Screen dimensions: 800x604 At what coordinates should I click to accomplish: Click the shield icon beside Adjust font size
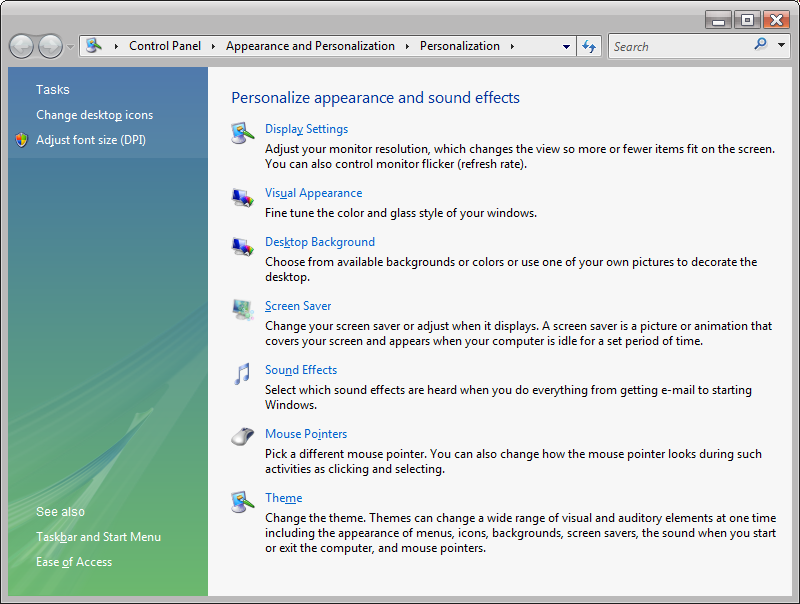(x=21, y=140)
